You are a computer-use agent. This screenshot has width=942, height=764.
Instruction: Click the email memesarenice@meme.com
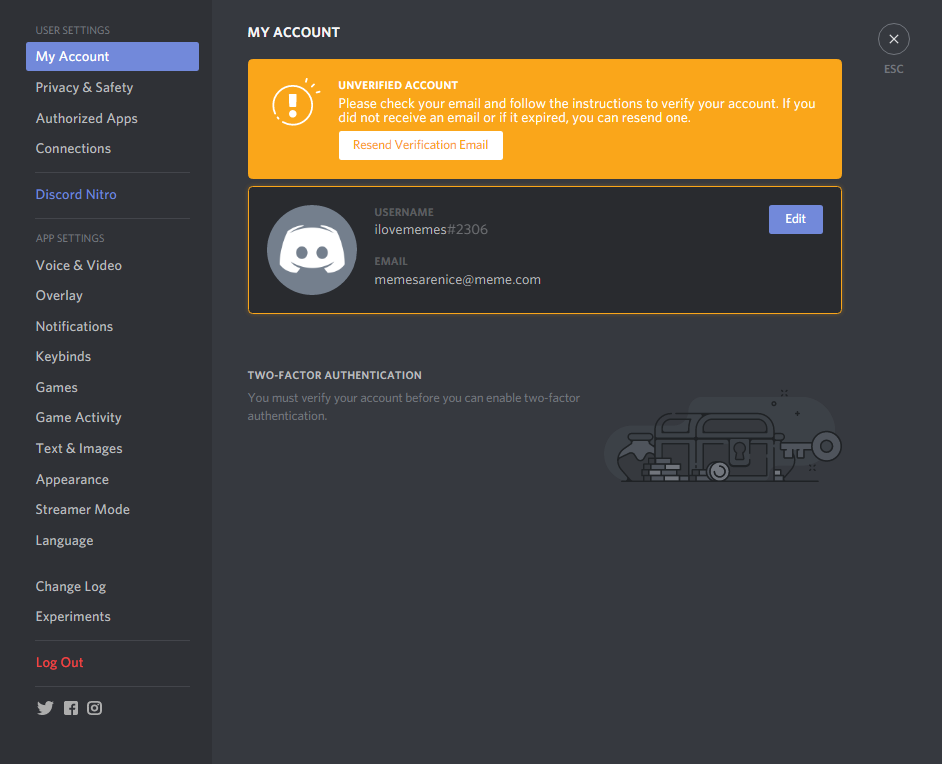(x=457, y=280)
